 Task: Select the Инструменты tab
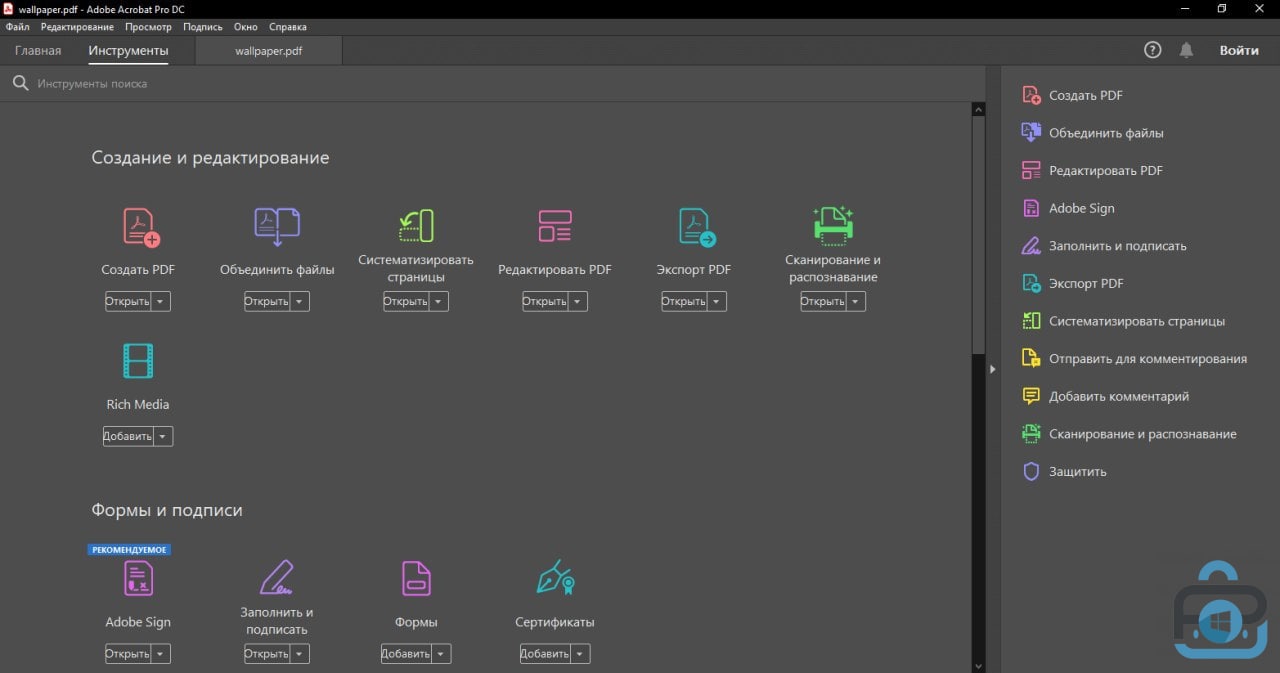(128, 51)
